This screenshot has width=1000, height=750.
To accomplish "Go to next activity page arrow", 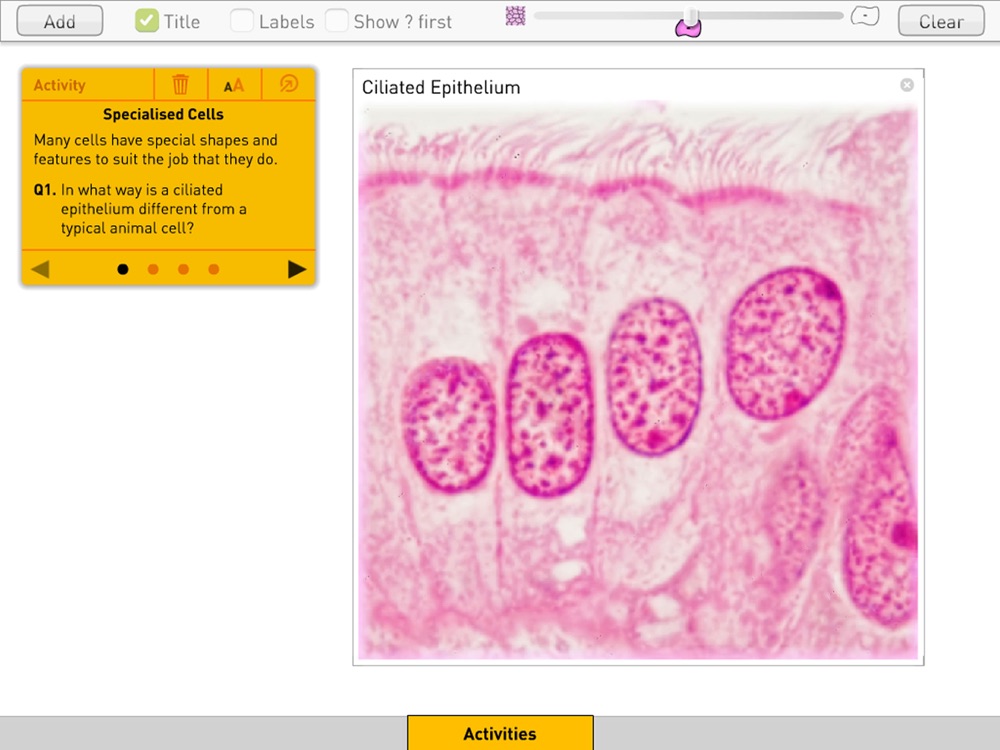I will coord(297,269).
